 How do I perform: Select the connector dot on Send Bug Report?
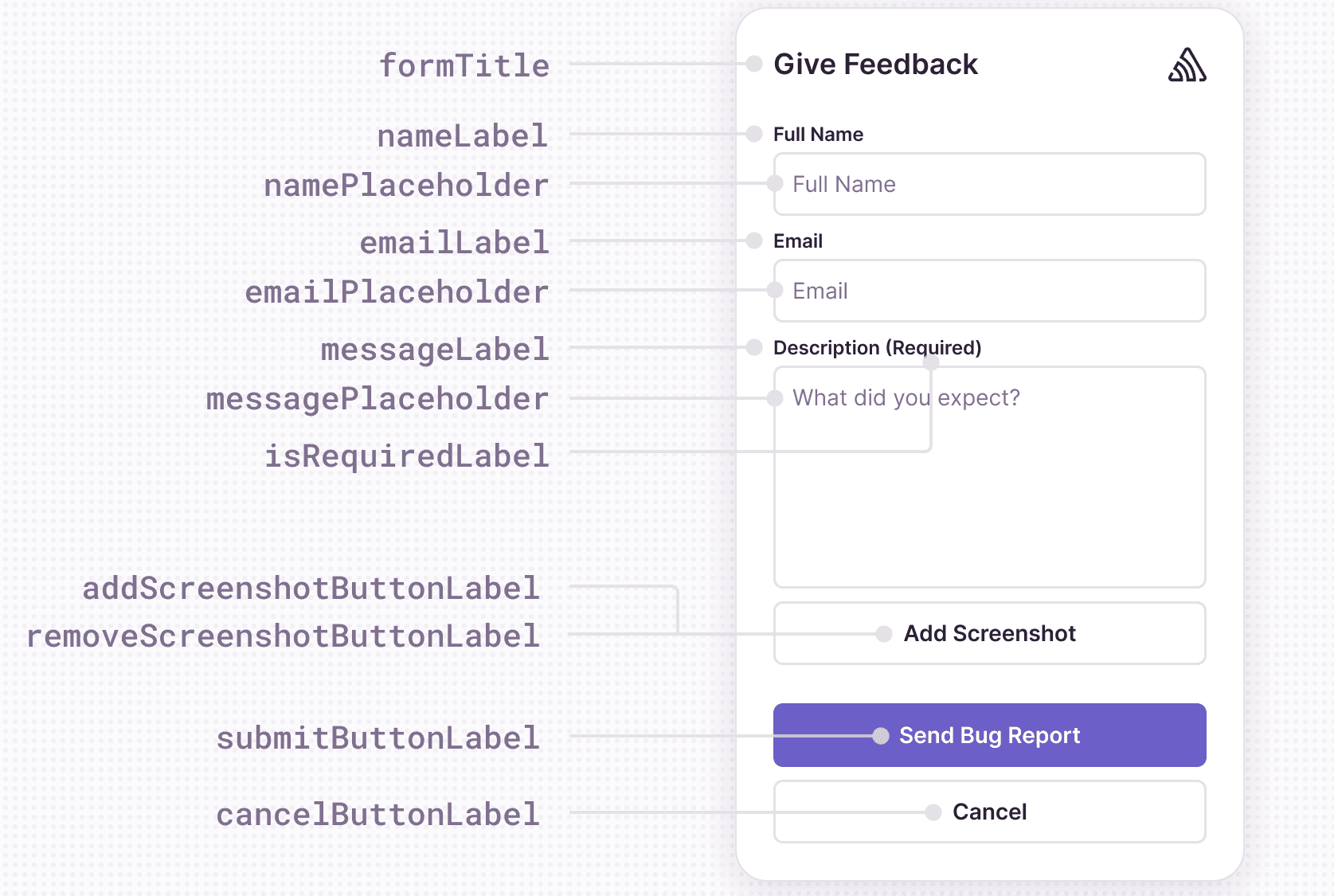coord(881,737)
